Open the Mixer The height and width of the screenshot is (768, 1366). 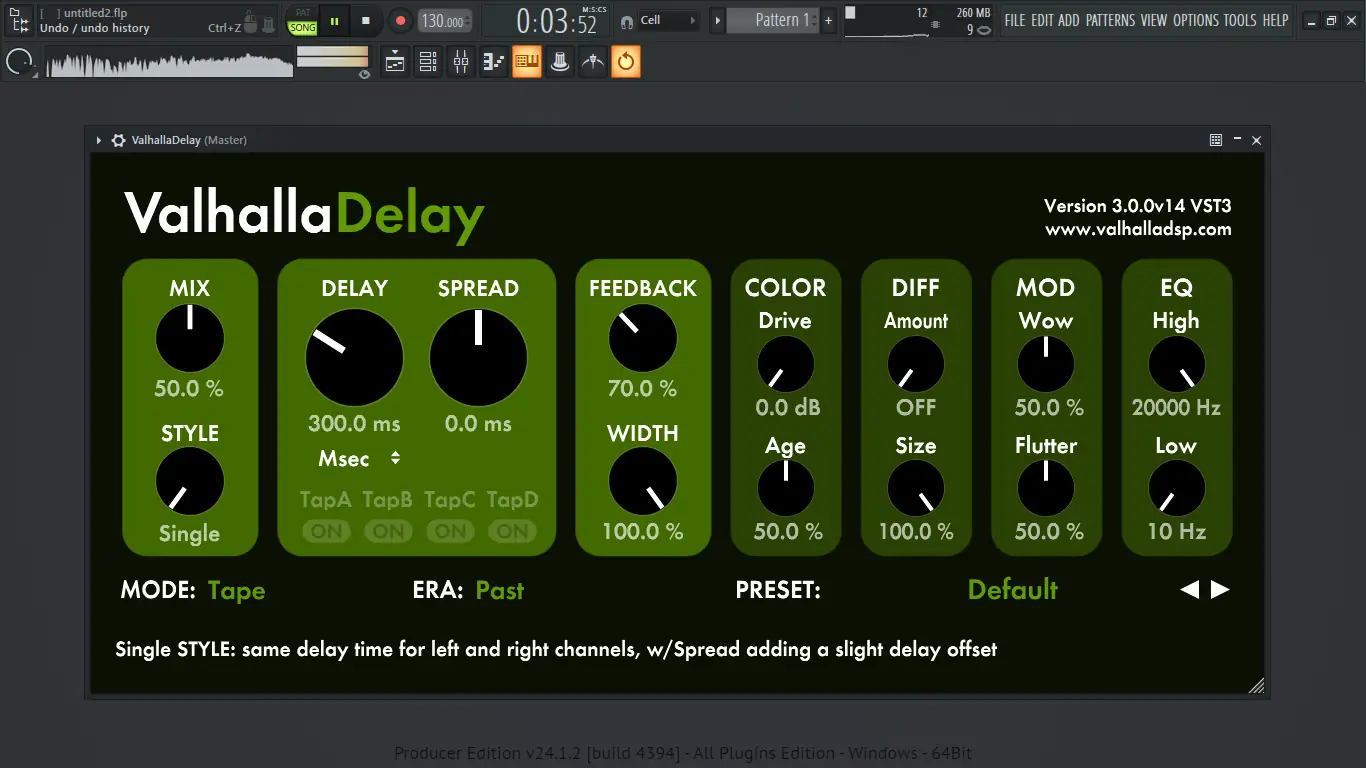[x=460, y=61]
